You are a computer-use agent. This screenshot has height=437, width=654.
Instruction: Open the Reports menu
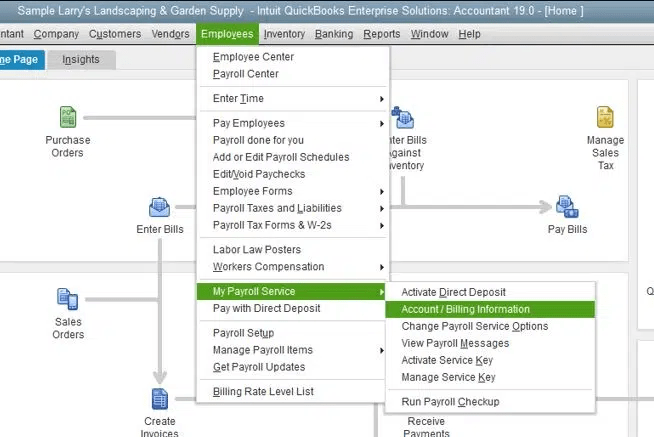(x=381, y=34)
